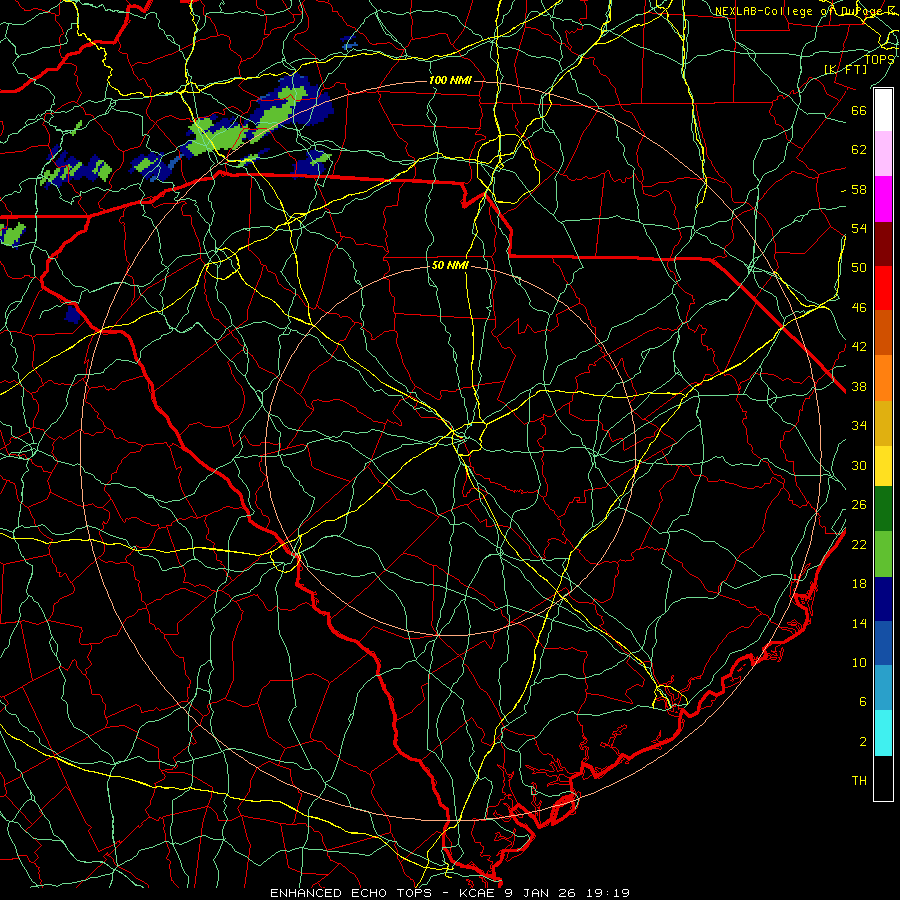Screen dimensions: 900x900
Task: Click the 22 legend value
Action: click(859, 544)
